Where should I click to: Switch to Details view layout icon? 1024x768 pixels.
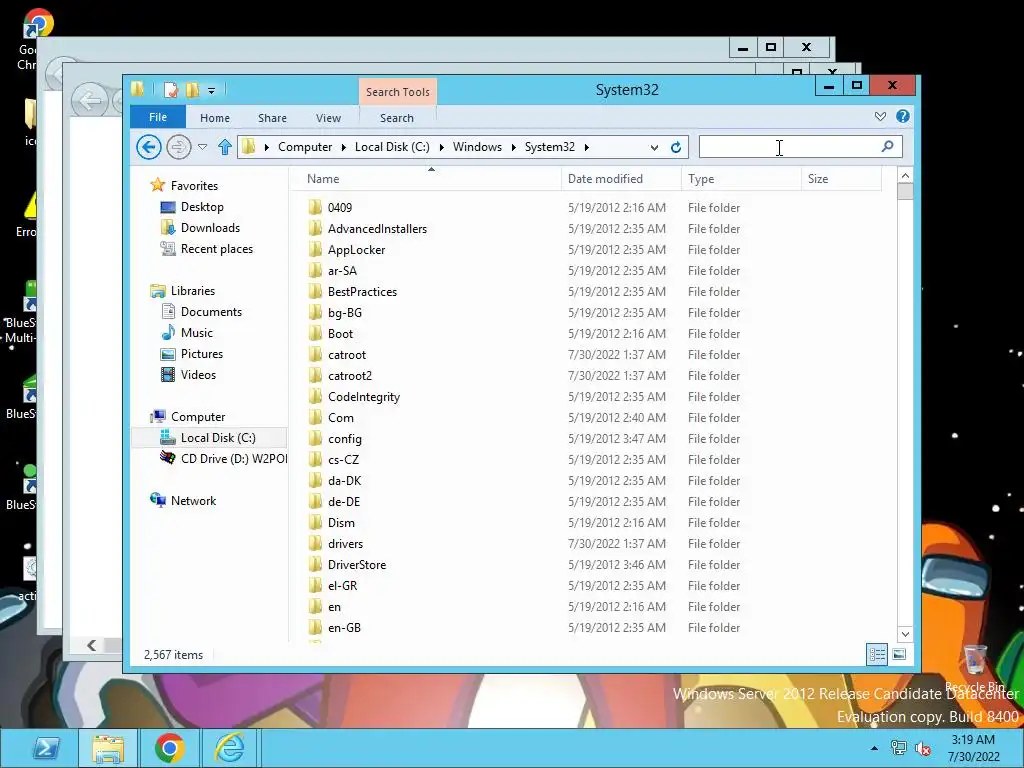click(876, 654)
